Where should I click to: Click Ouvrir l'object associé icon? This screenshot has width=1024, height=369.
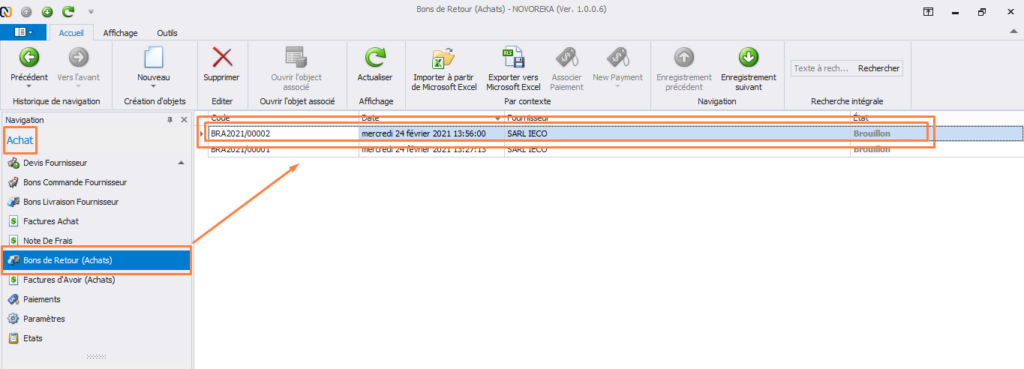296,57
